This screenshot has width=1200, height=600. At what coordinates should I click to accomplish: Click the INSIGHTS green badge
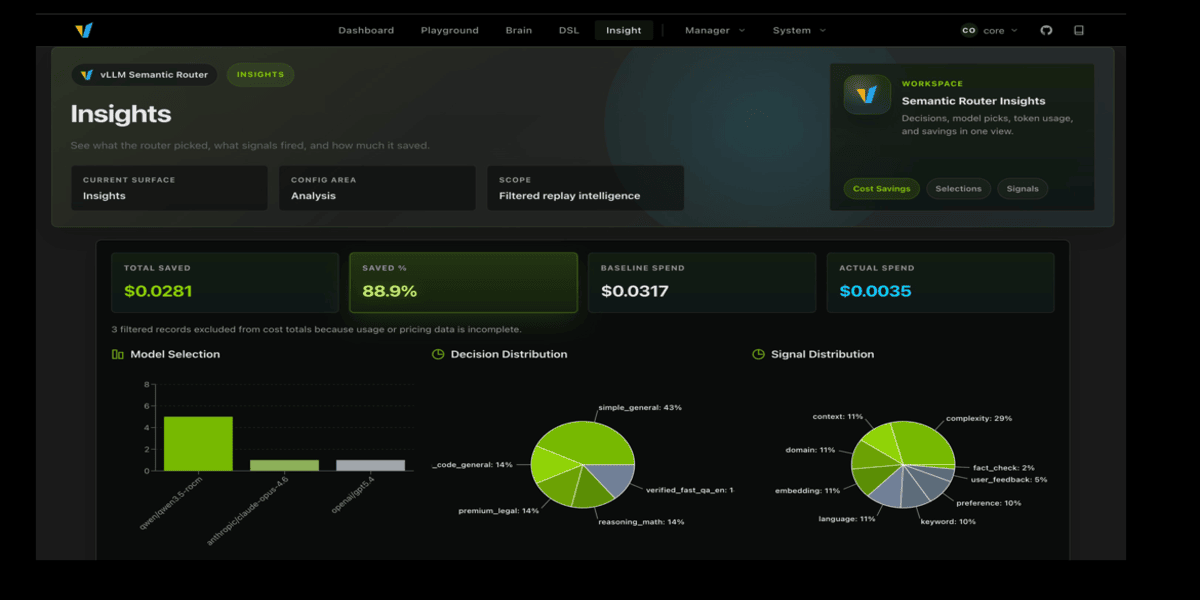tap(260, 75)
